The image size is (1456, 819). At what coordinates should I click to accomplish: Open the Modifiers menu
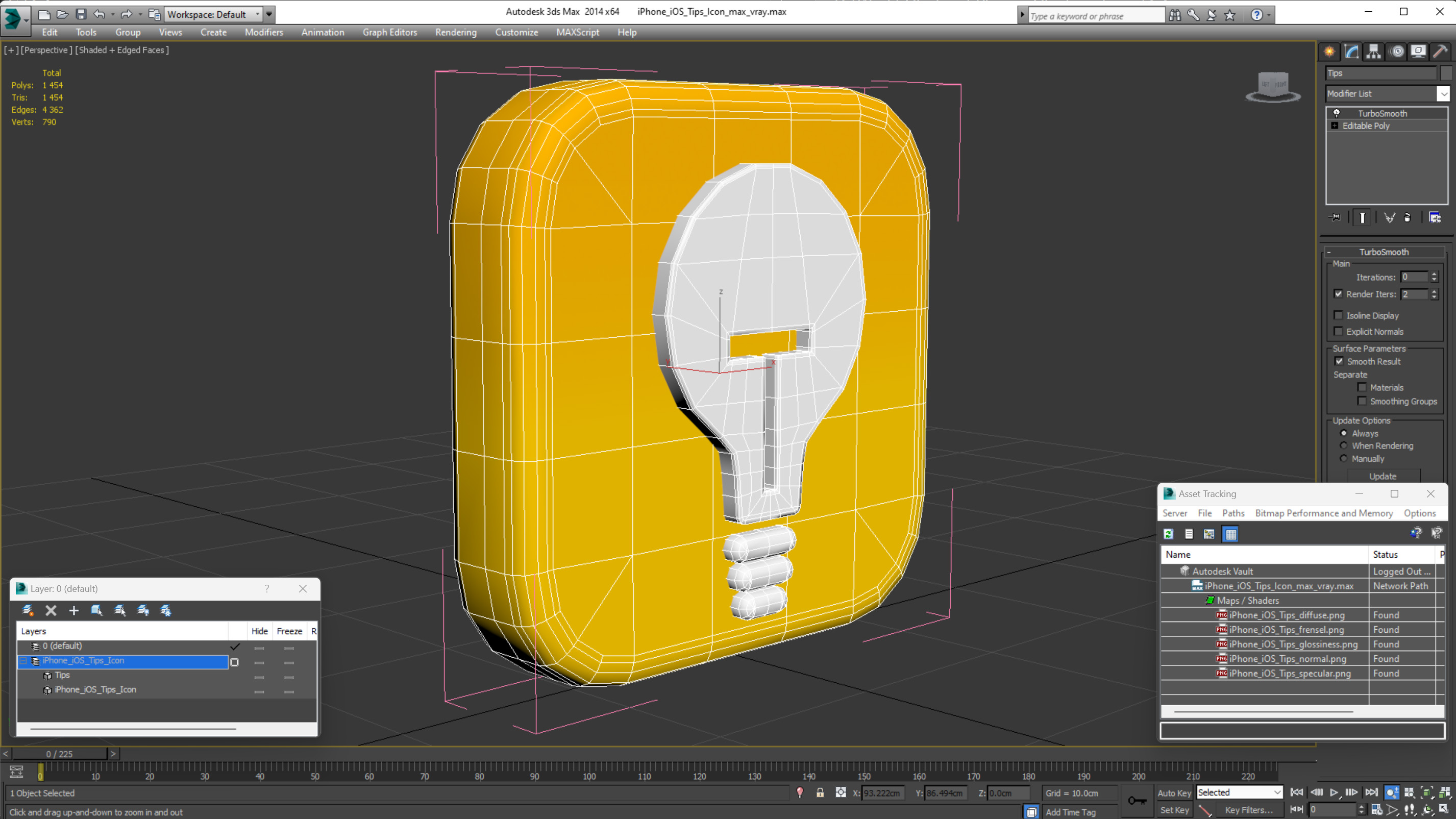click(264, 32)
